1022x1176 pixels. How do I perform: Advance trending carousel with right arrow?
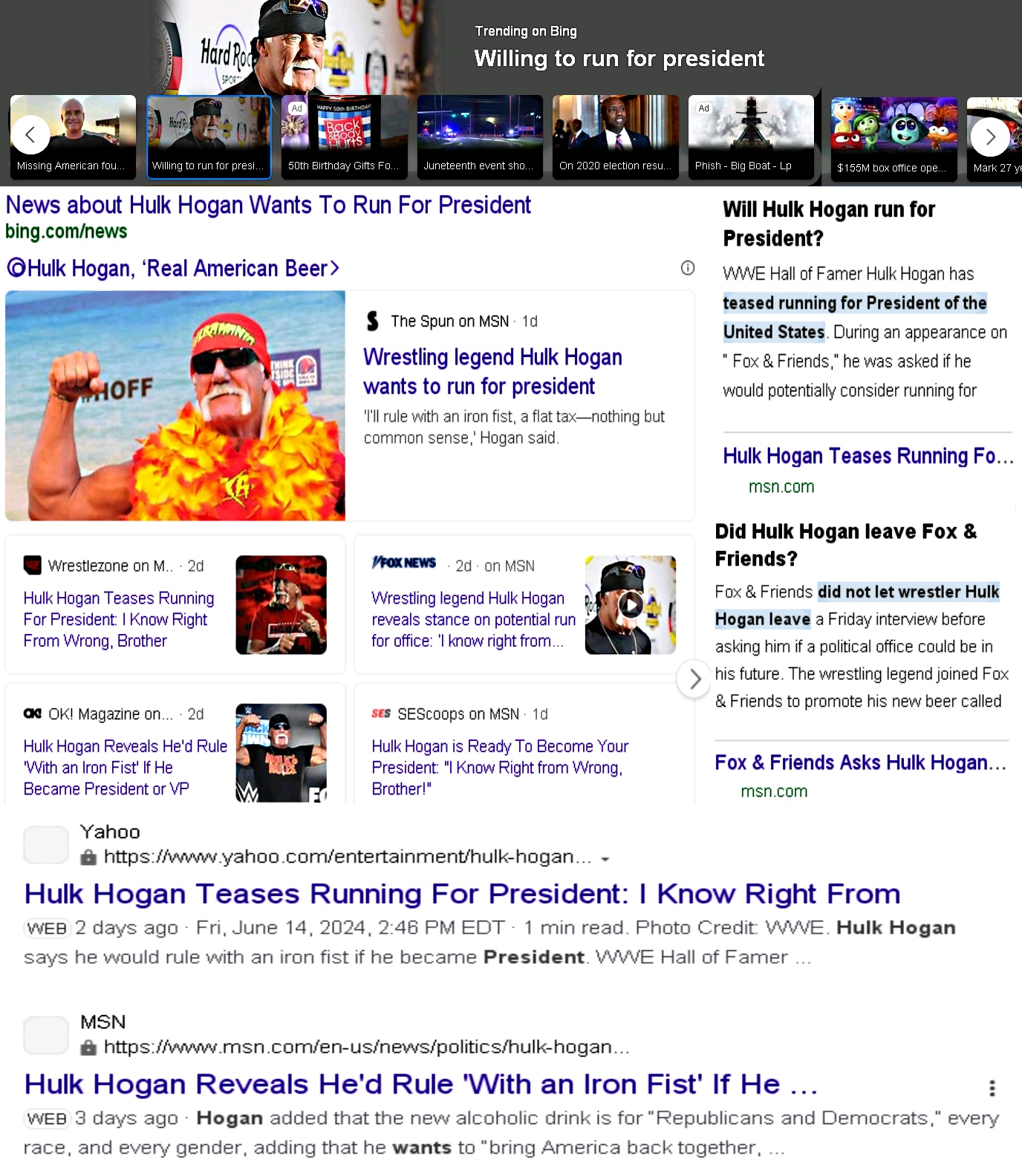(x=990, y=137)
